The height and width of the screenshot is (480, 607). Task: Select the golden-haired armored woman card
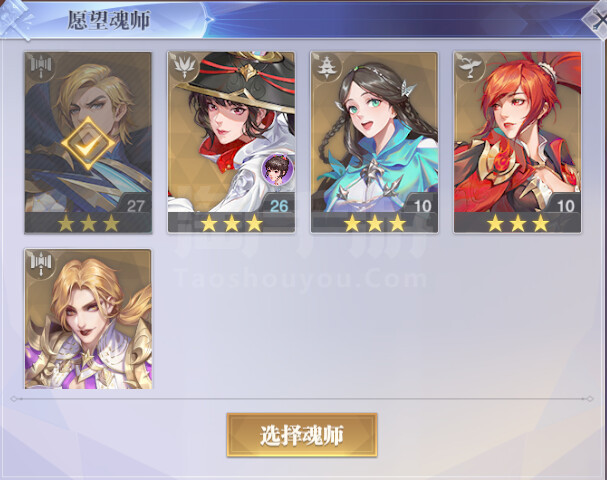[88, 319]
